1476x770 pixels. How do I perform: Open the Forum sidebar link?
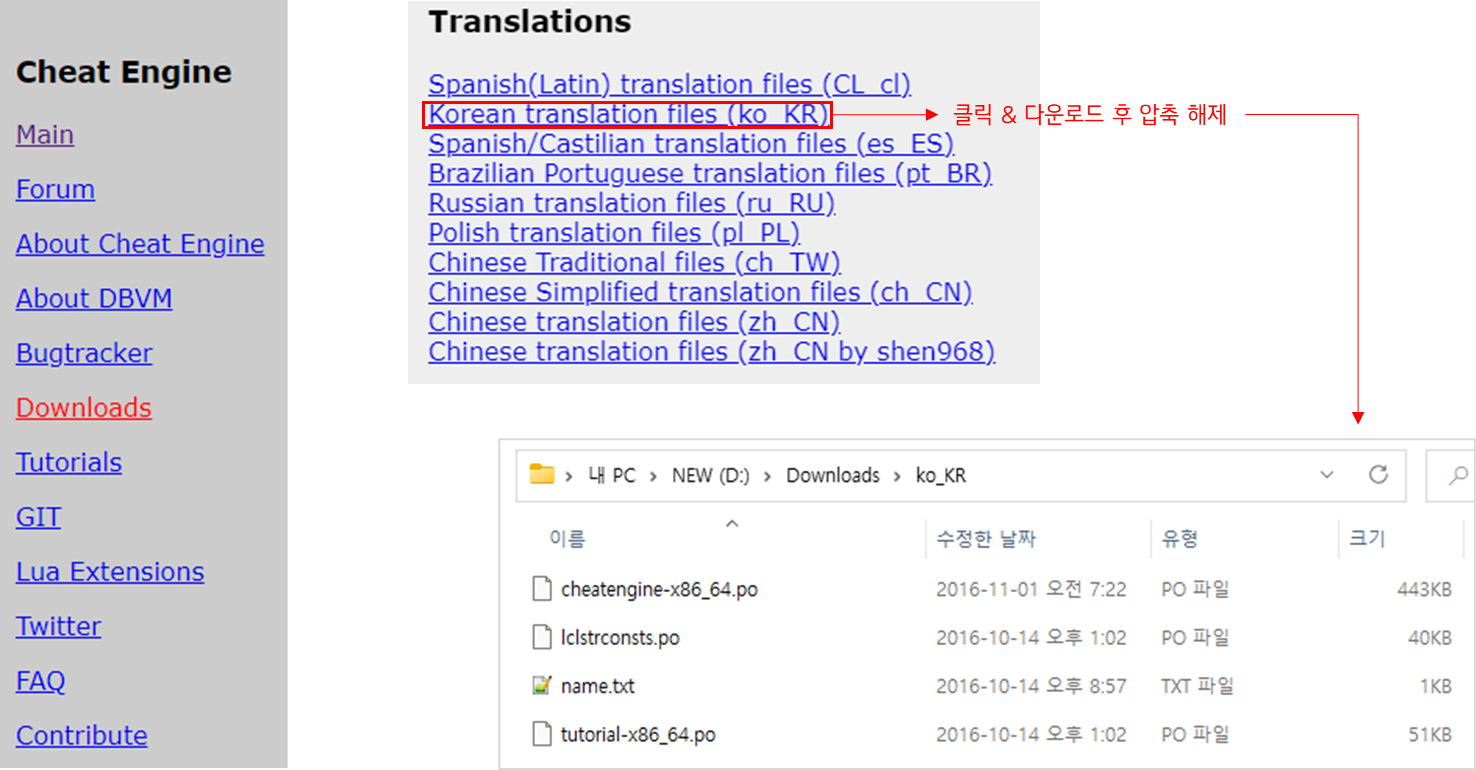[x=55, y=189]
